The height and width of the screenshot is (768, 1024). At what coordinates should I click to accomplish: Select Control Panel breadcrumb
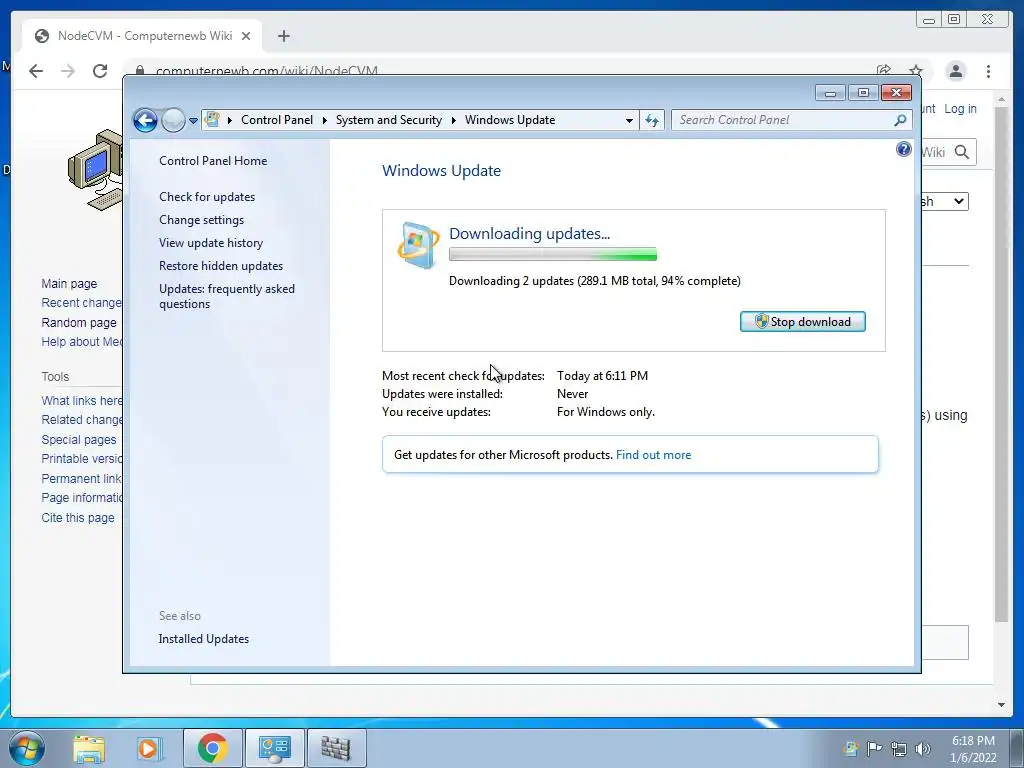click(x=277, y=120)
